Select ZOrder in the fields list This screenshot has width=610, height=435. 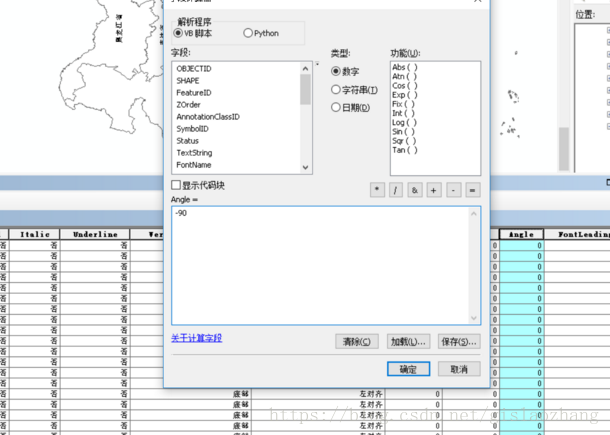pyautogui.click(x=188, y=105)
